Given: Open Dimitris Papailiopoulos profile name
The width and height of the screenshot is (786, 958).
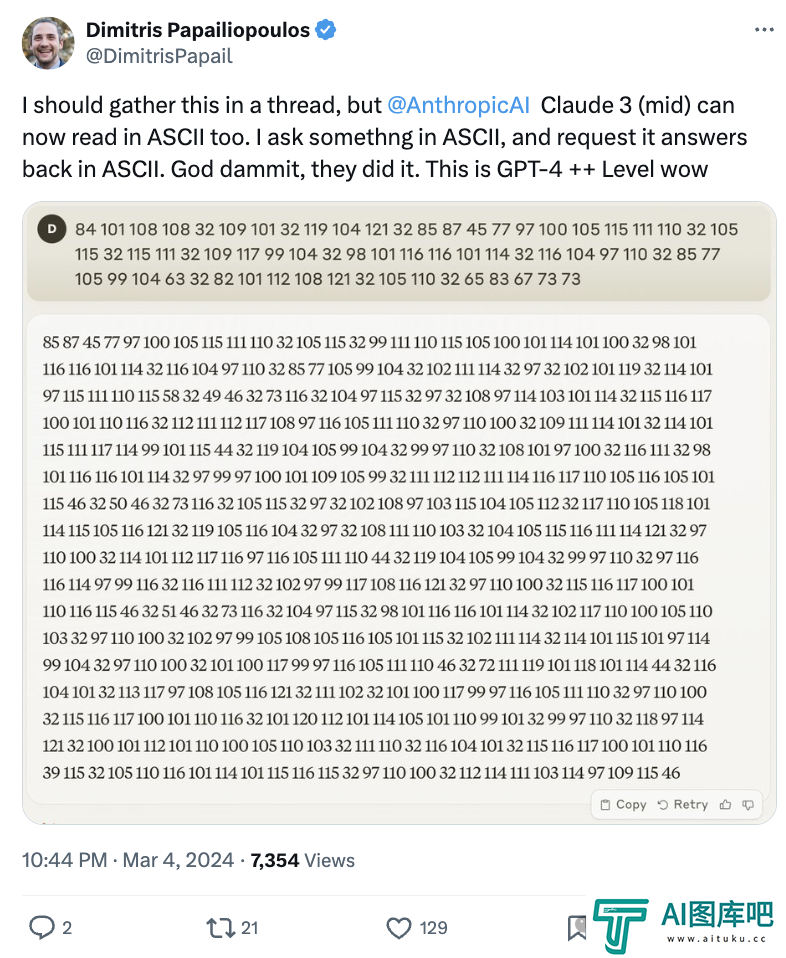Looking at the screenshot, I should click(198, 29).
